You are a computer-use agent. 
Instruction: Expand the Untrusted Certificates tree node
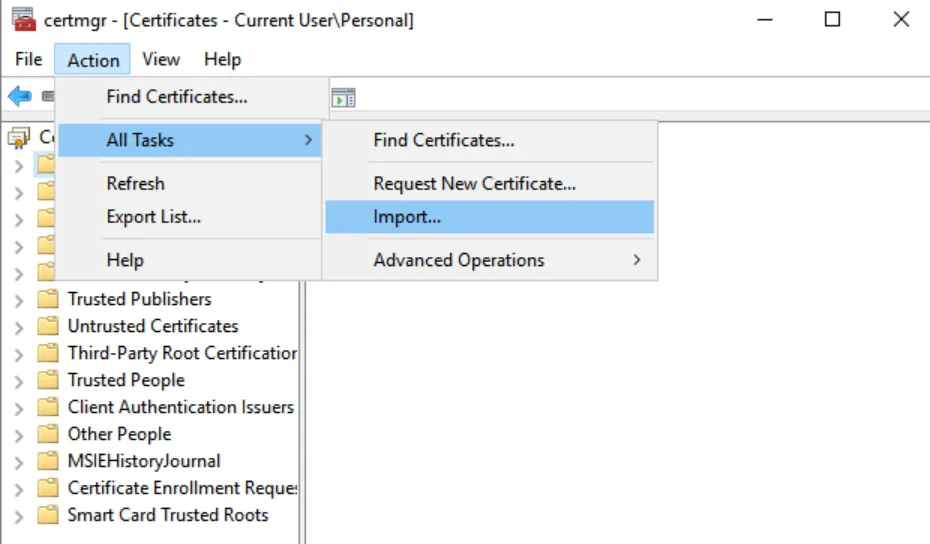pyautogui.click(x=19, y=327)
